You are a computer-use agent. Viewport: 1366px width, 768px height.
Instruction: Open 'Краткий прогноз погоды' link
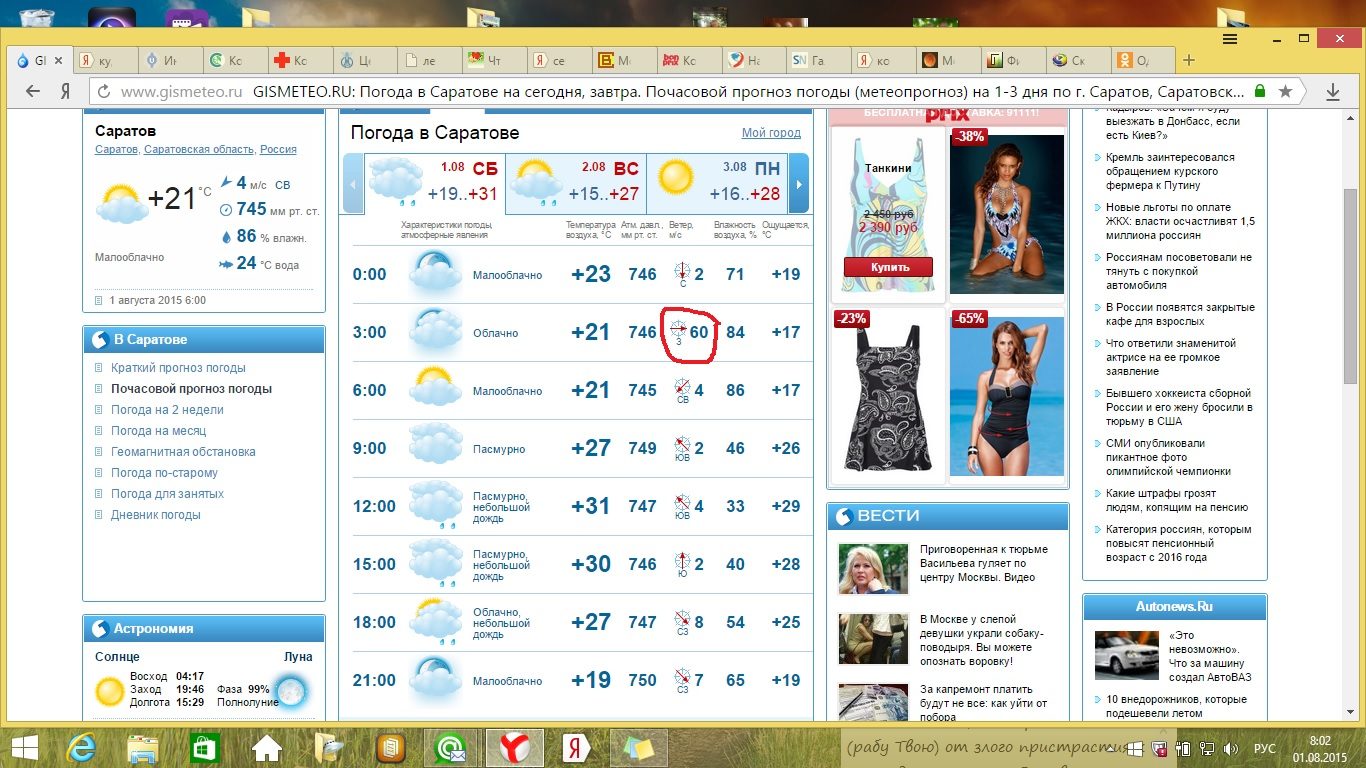pos(178,368)
